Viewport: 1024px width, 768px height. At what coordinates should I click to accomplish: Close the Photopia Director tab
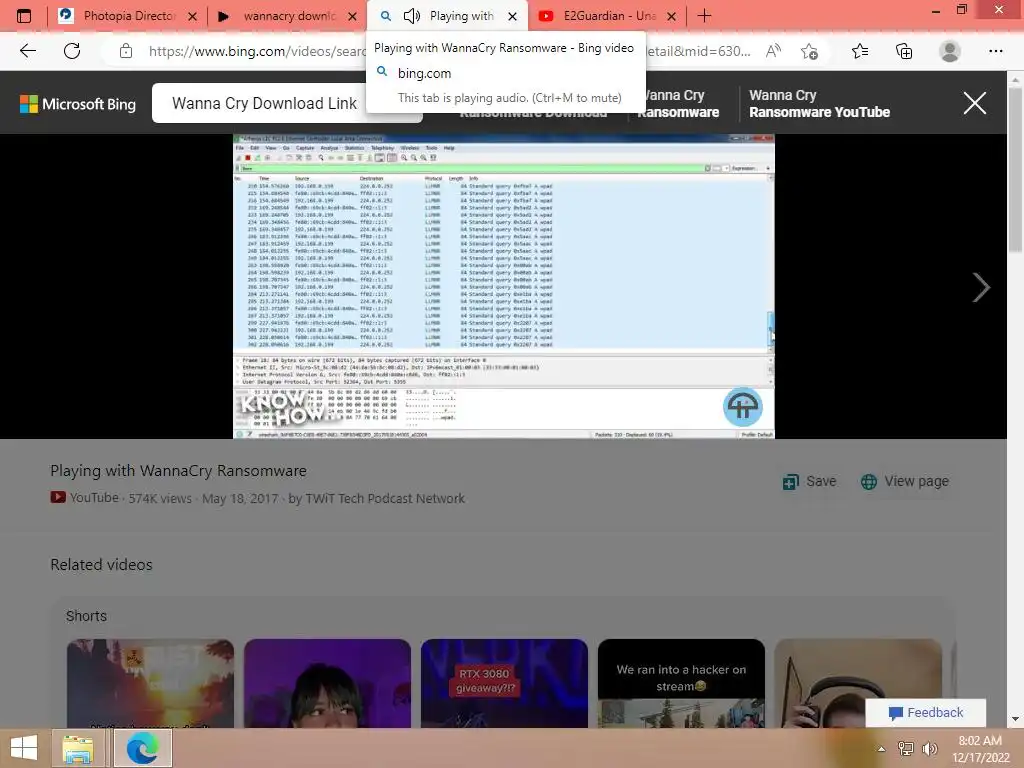click(x=192, y=16)
